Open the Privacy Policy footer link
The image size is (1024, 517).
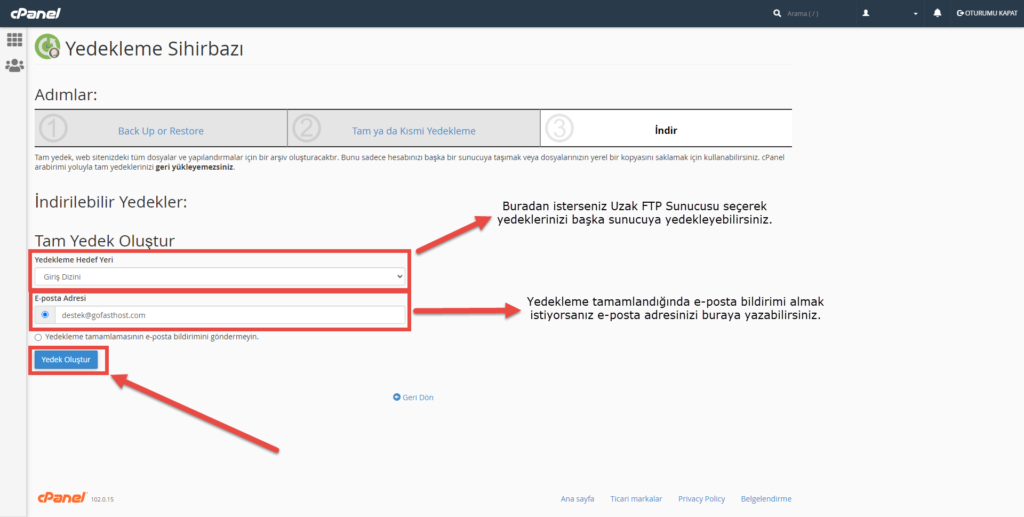click(x=701, y=498)
